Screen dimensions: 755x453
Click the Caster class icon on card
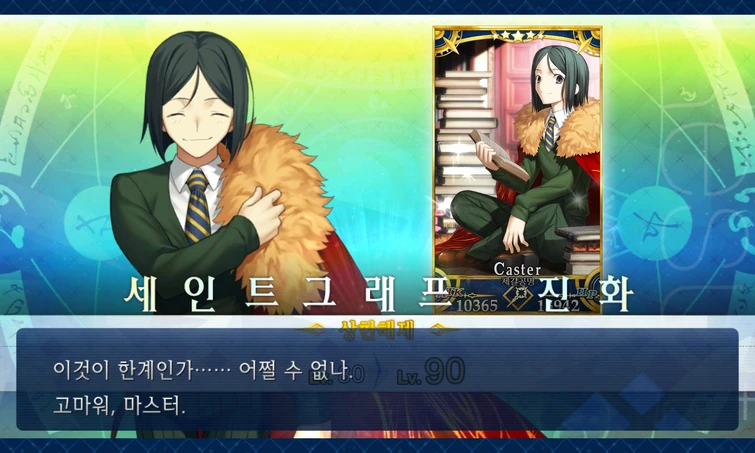click(x=518, y=297)
